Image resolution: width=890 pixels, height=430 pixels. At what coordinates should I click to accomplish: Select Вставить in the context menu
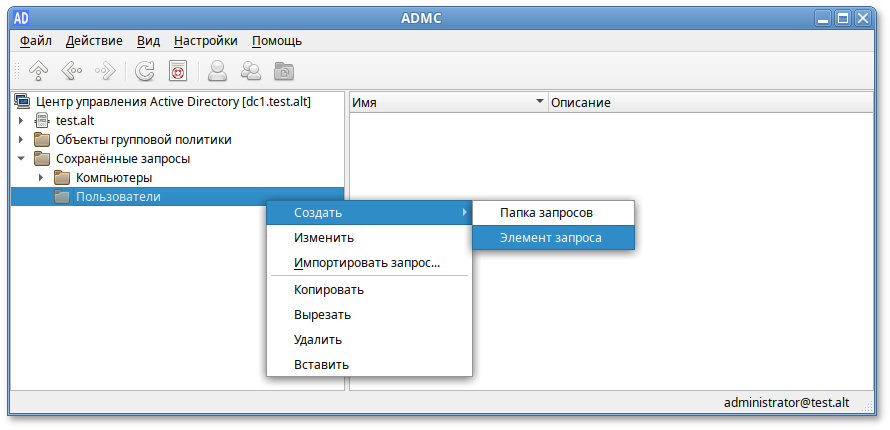369,365
